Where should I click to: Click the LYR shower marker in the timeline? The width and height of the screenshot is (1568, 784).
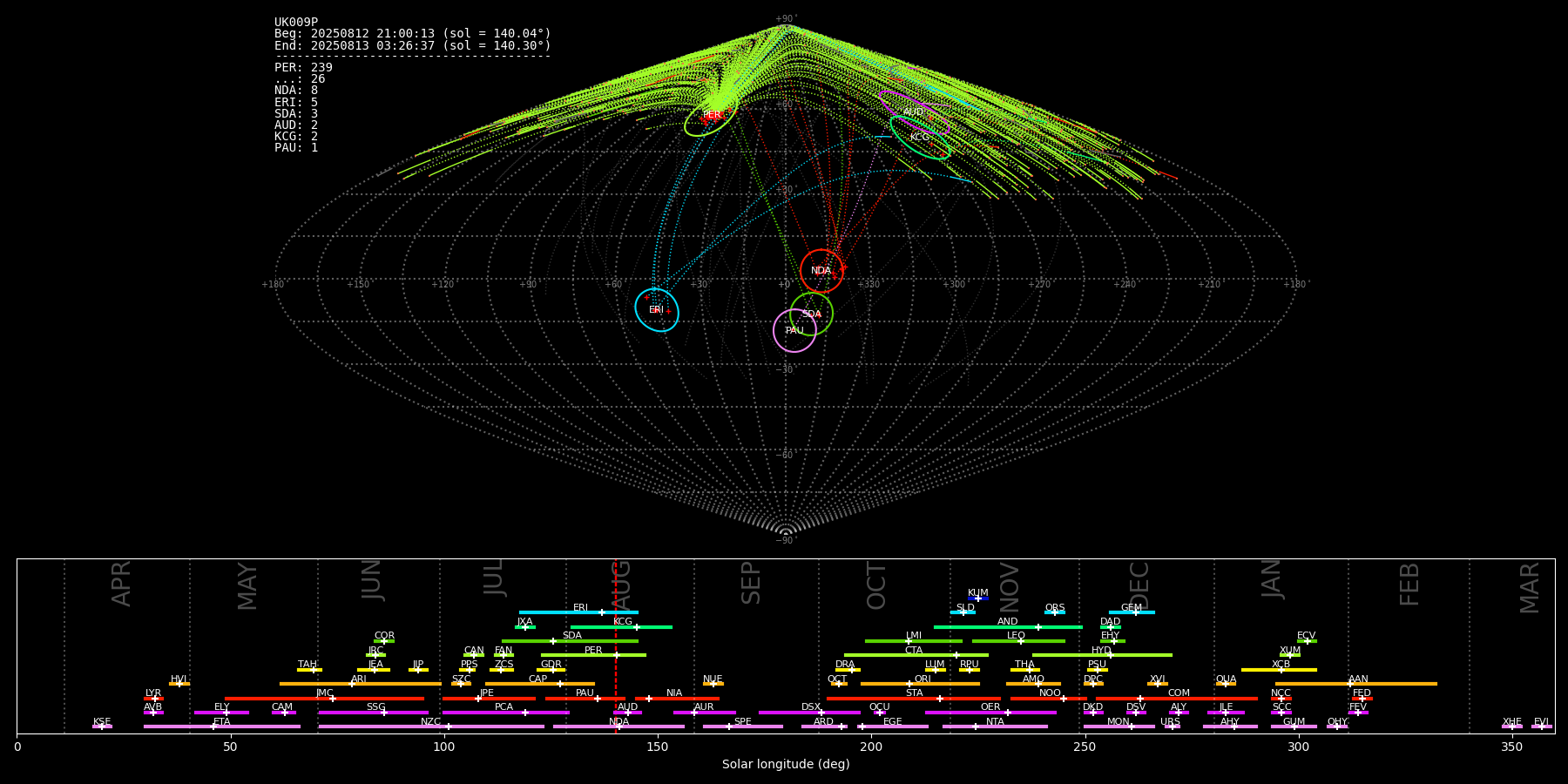[153, 699]
